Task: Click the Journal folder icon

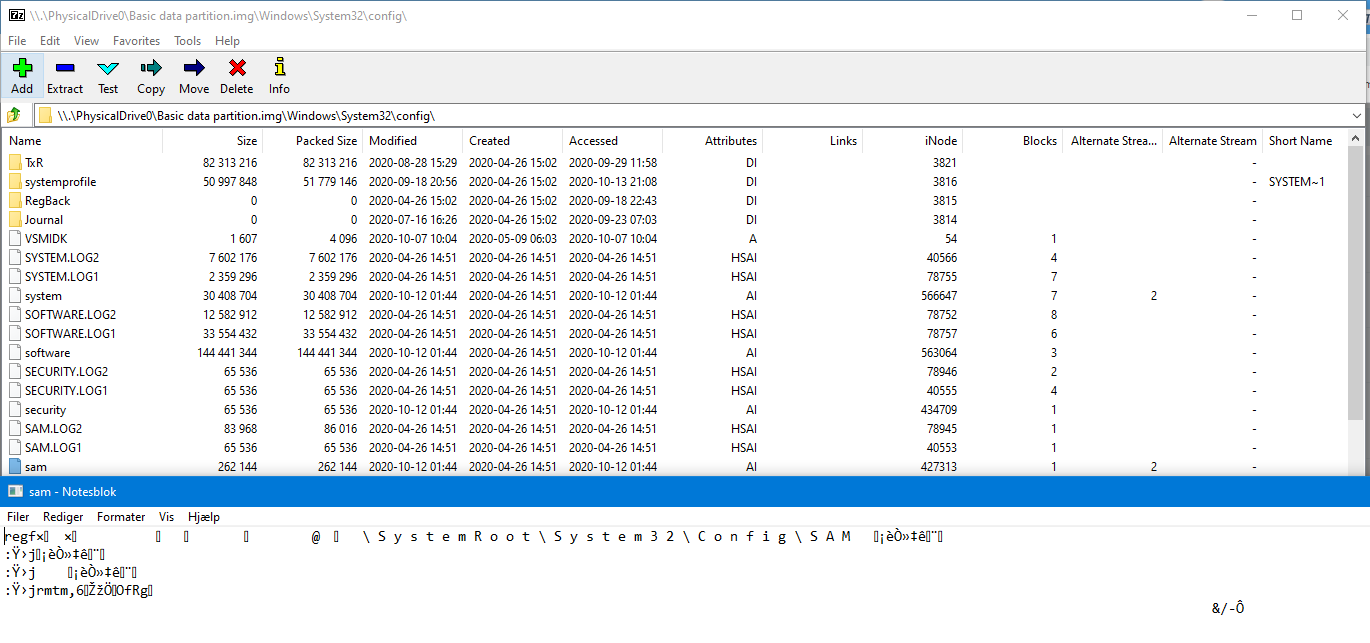Action: (15, 219)
